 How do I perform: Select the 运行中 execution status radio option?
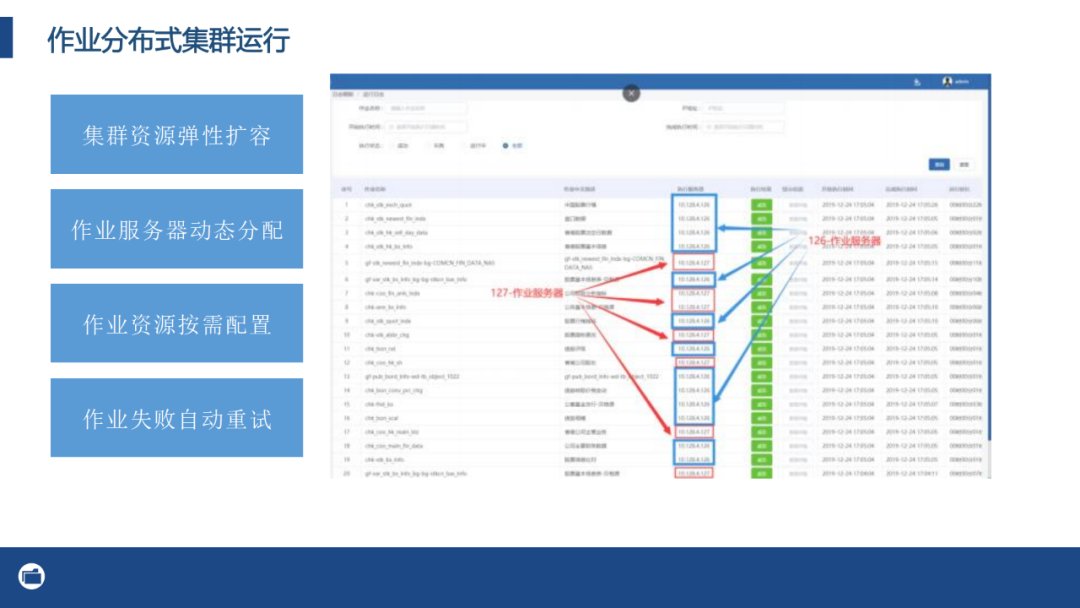coord(474,146)
